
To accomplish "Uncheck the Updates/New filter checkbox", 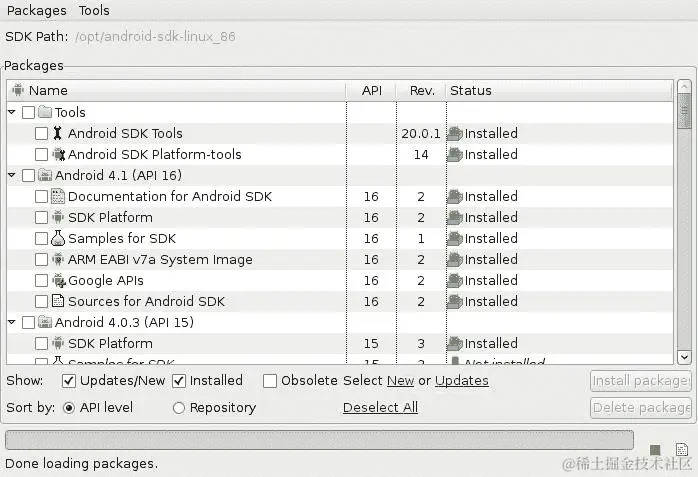I will [x=69, y=381].
